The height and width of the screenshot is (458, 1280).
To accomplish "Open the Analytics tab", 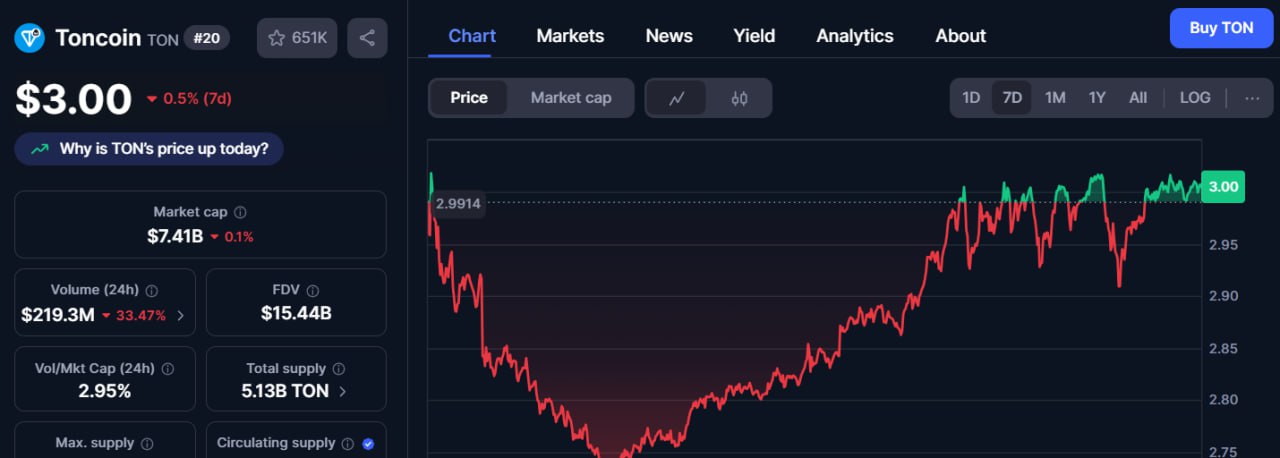I will [855, 36].
